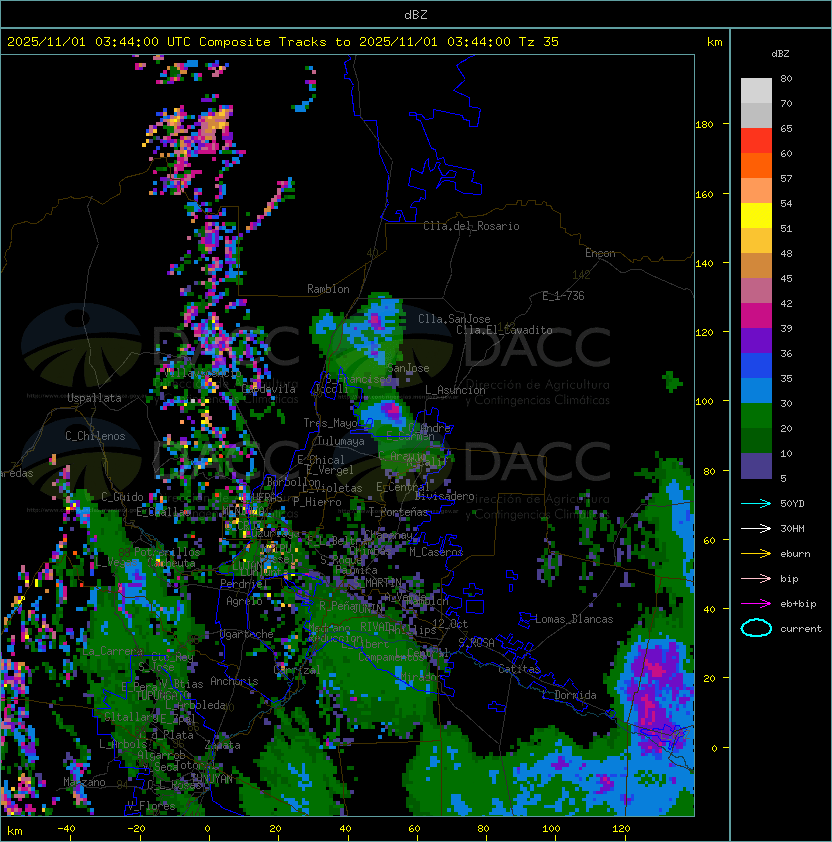Click the 'V_Flores' map label
The image size is (832, 842).
click(x=151, y=806)
